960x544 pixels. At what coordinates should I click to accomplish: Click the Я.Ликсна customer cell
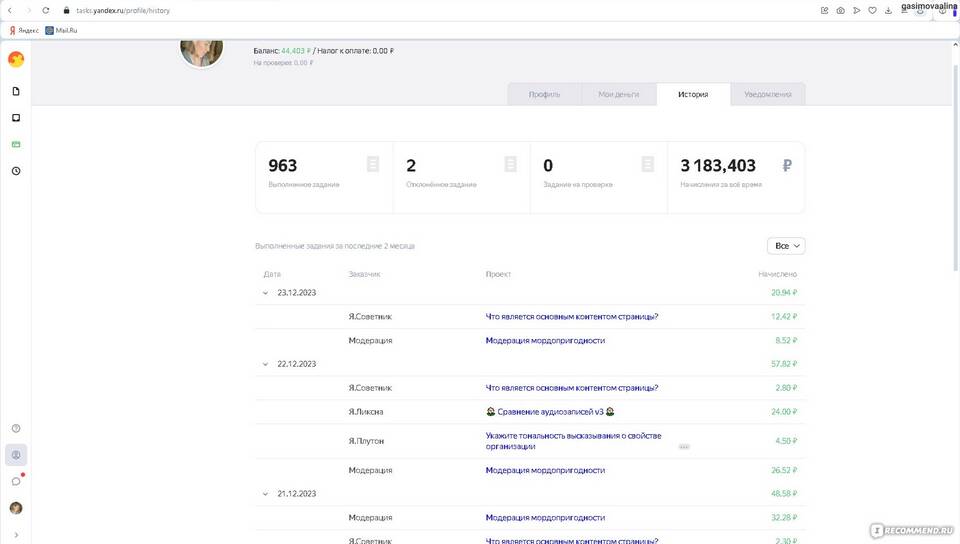366,412
